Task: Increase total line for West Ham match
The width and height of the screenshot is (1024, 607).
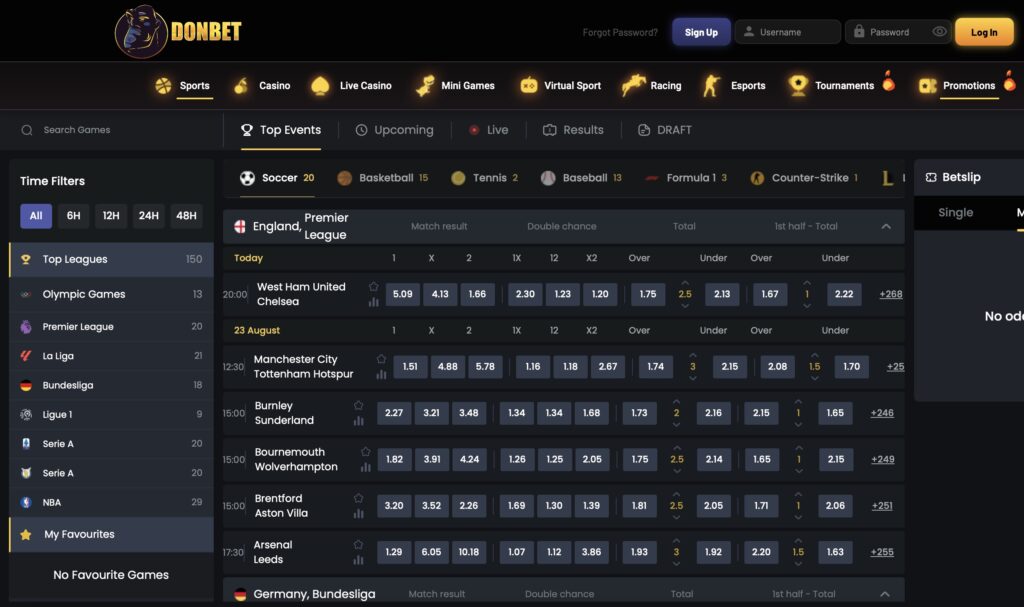Action: [685, 283]
